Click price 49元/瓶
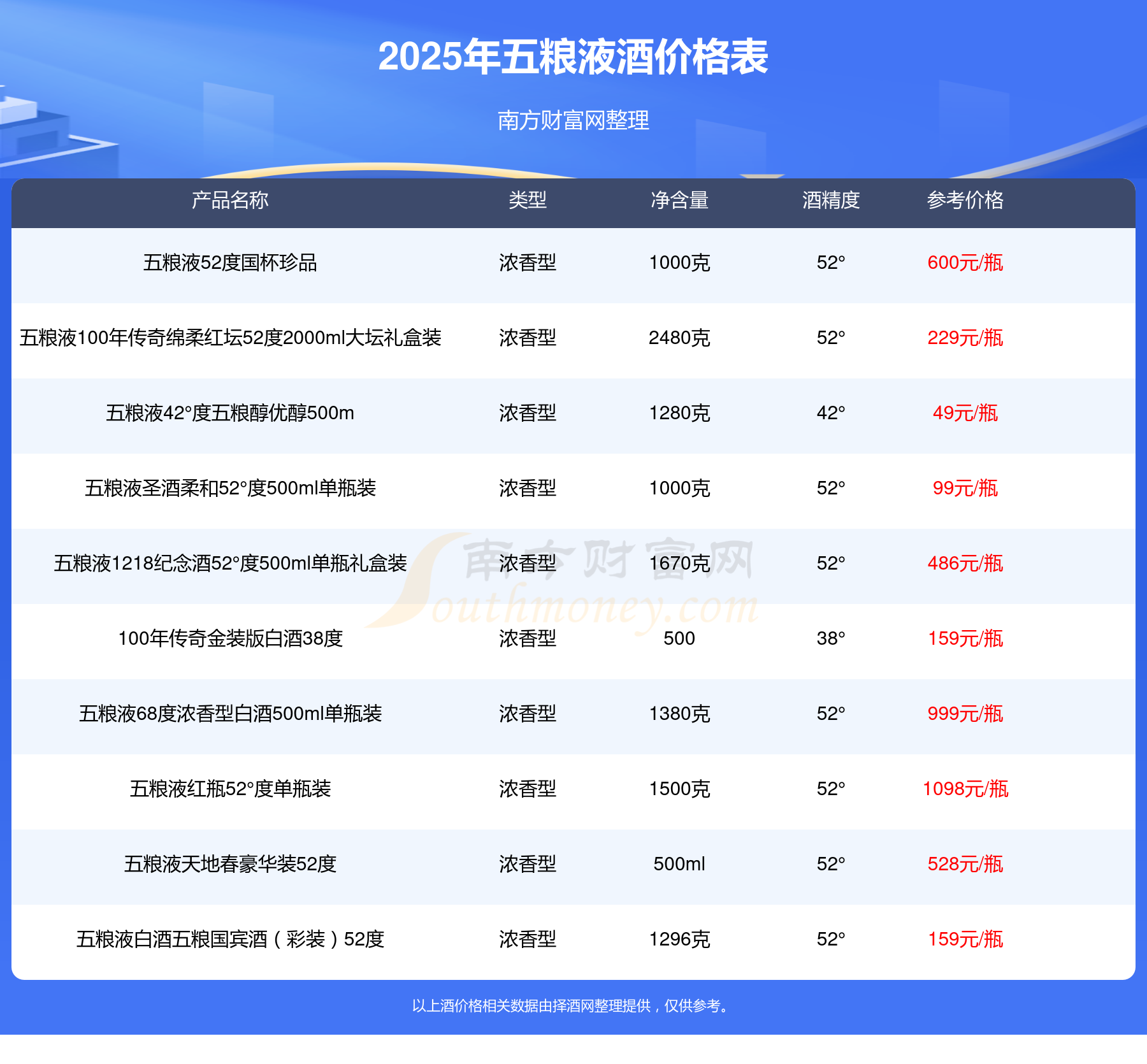This screenshot has height=1064, width=1147. tap(965, 413)
